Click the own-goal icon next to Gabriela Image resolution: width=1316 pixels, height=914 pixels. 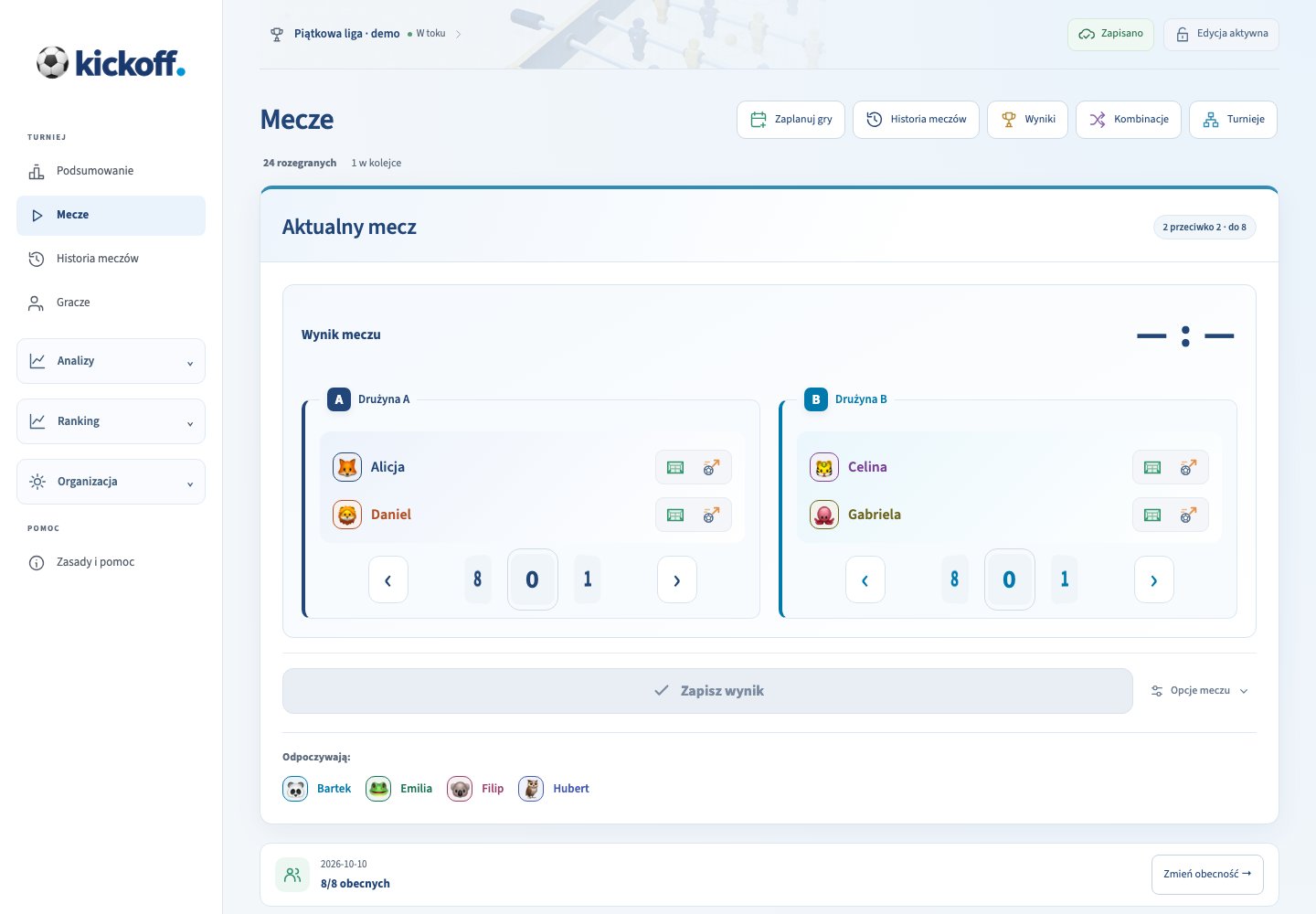point(1188,515)
